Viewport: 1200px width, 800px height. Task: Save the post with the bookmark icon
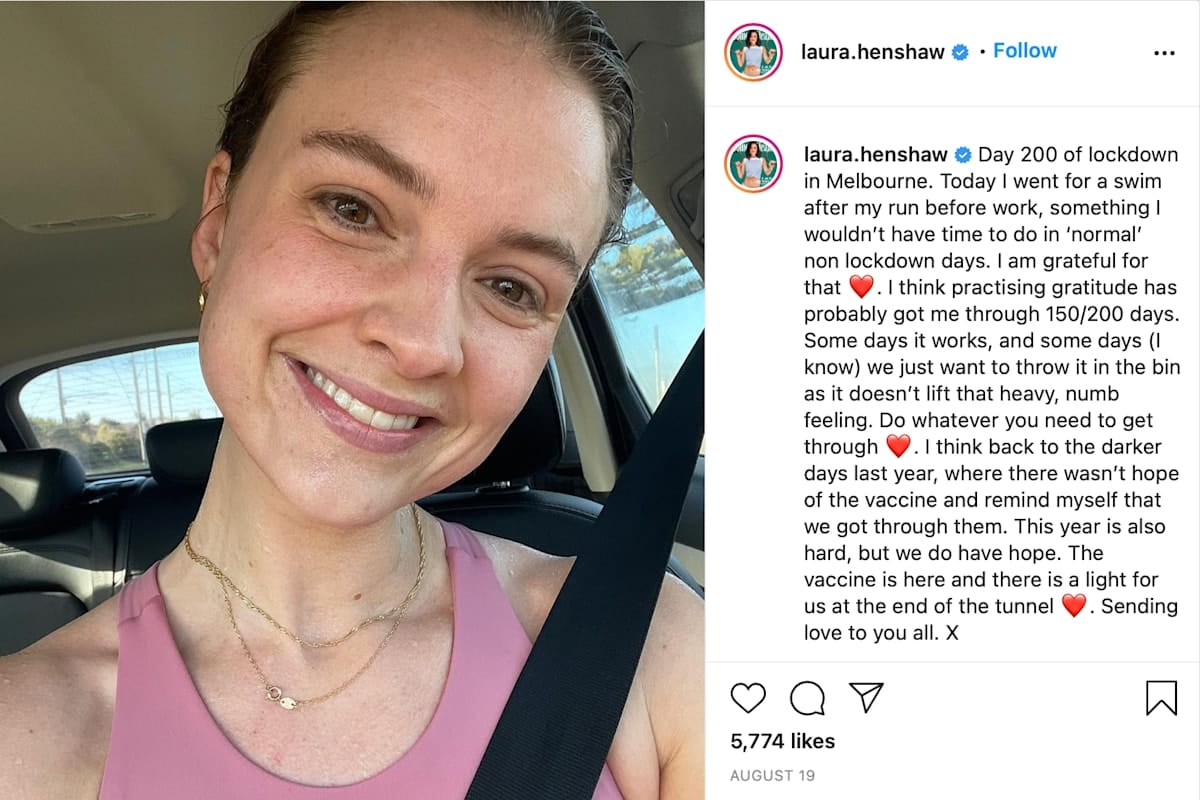[1161, 698]
